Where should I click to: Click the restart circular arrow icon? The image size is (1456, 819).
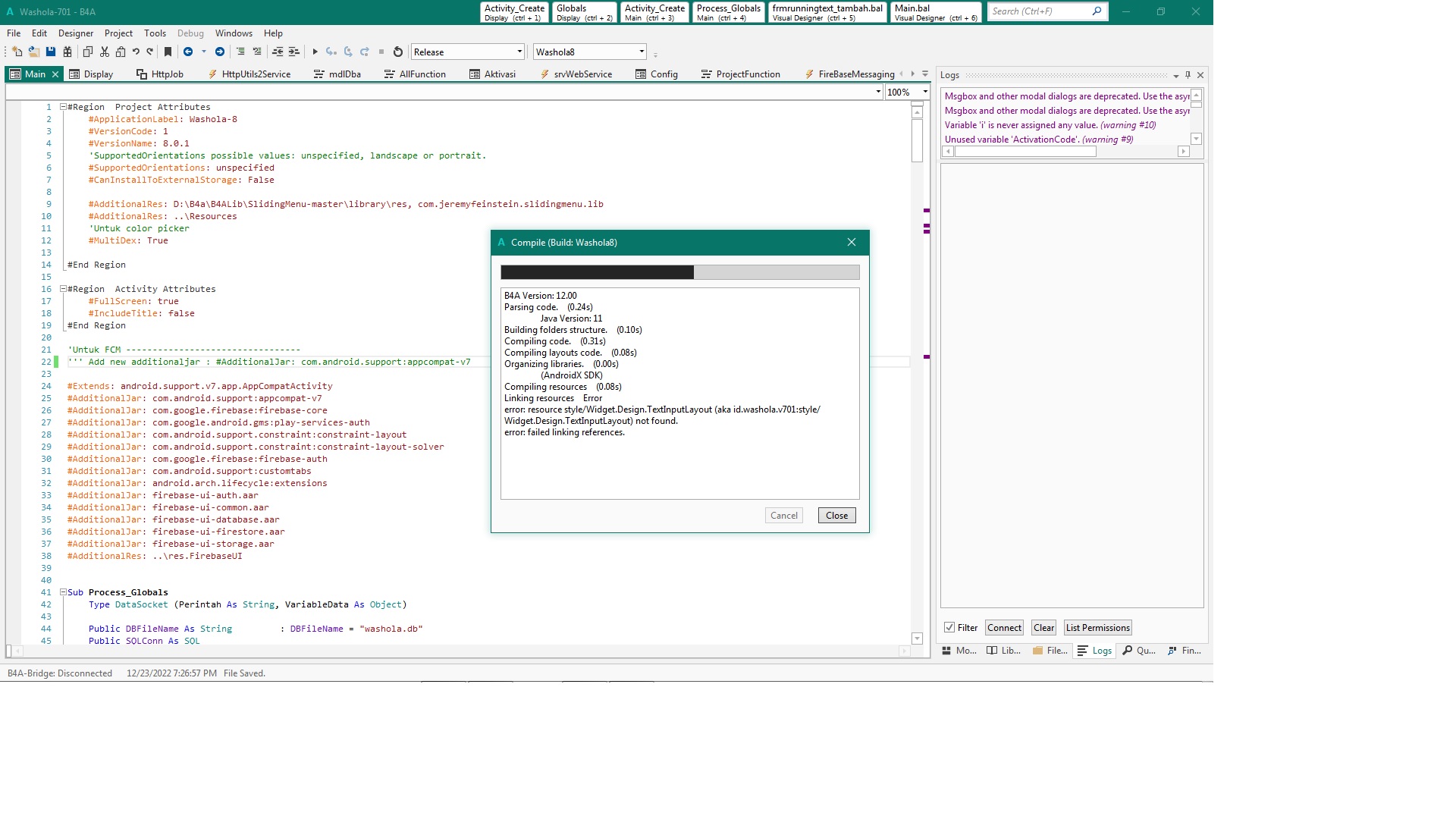point(398,52)
